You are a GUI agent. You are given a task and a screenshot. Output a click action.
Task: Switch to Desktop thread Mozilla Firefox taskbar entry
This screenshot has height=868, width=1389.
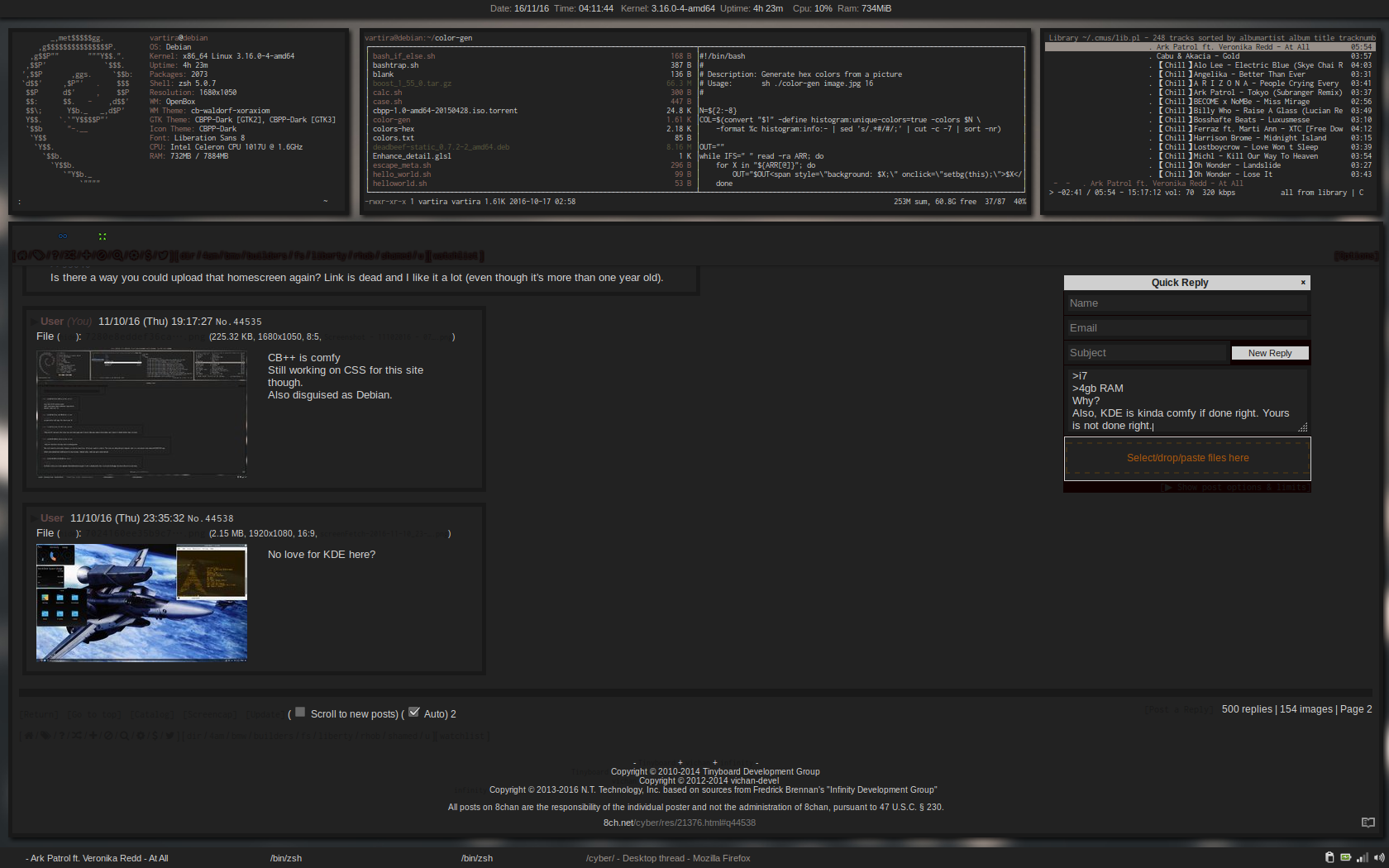point(668,858)
